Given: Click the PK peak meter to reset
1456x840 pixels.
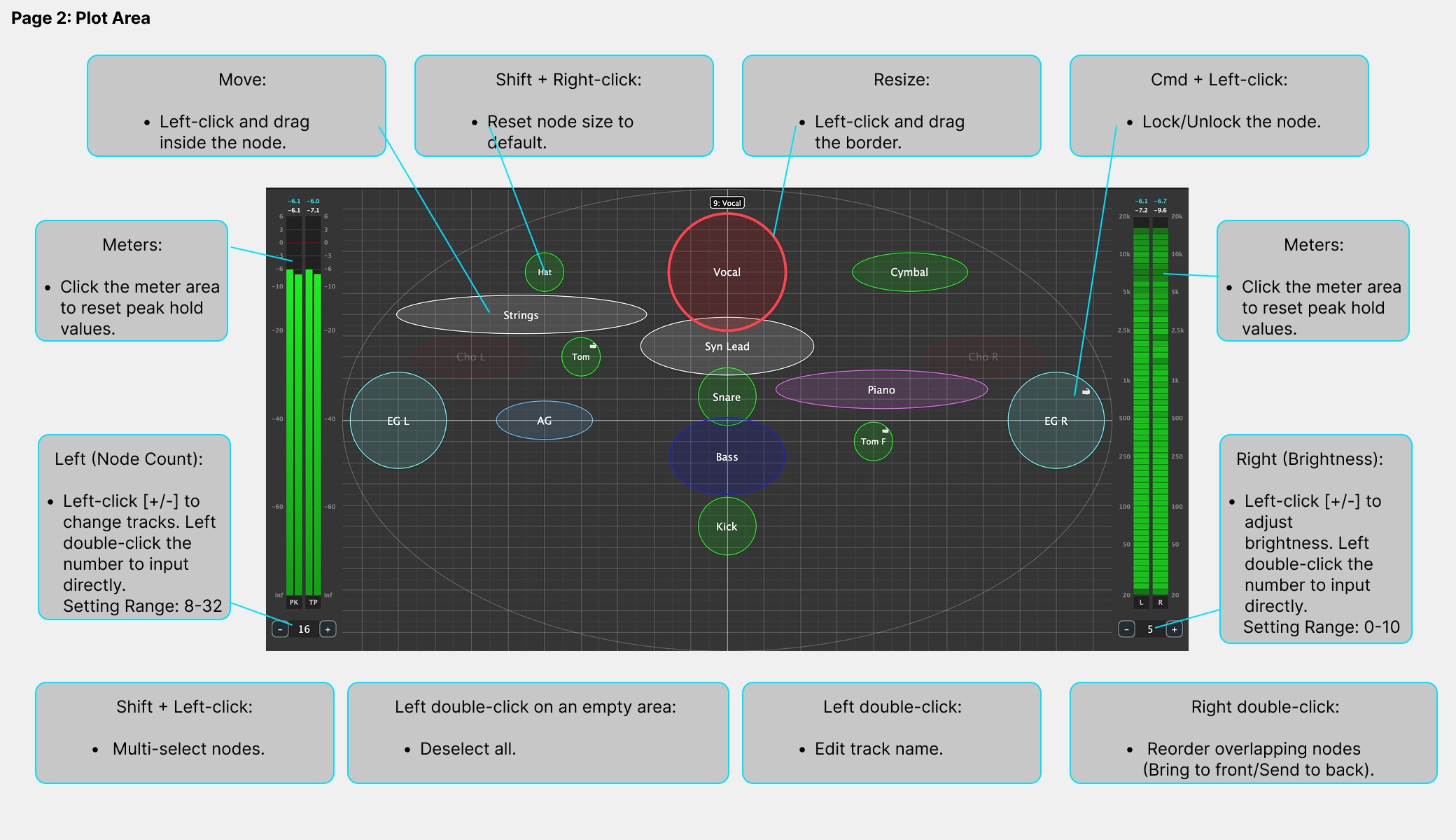Looking at the screenshot, I should pos(294,431).
